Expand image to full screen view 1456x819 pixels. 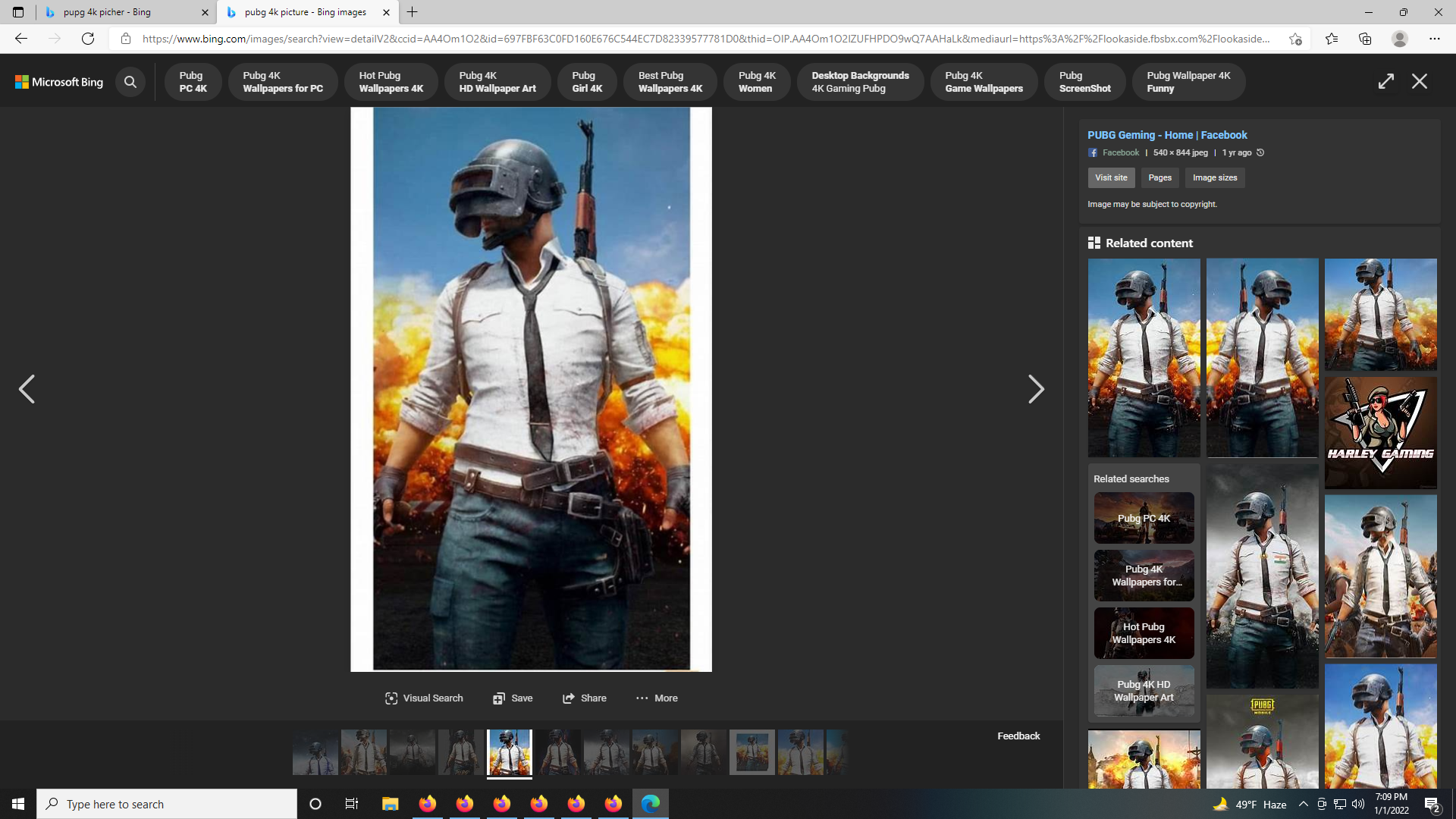(x=1386, y=81)
